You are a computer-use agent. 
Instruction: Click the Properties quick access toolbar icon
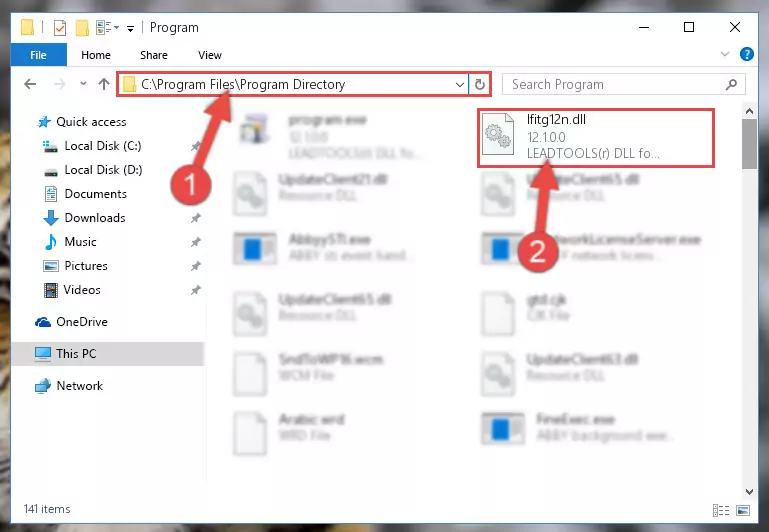coord(60,27)
